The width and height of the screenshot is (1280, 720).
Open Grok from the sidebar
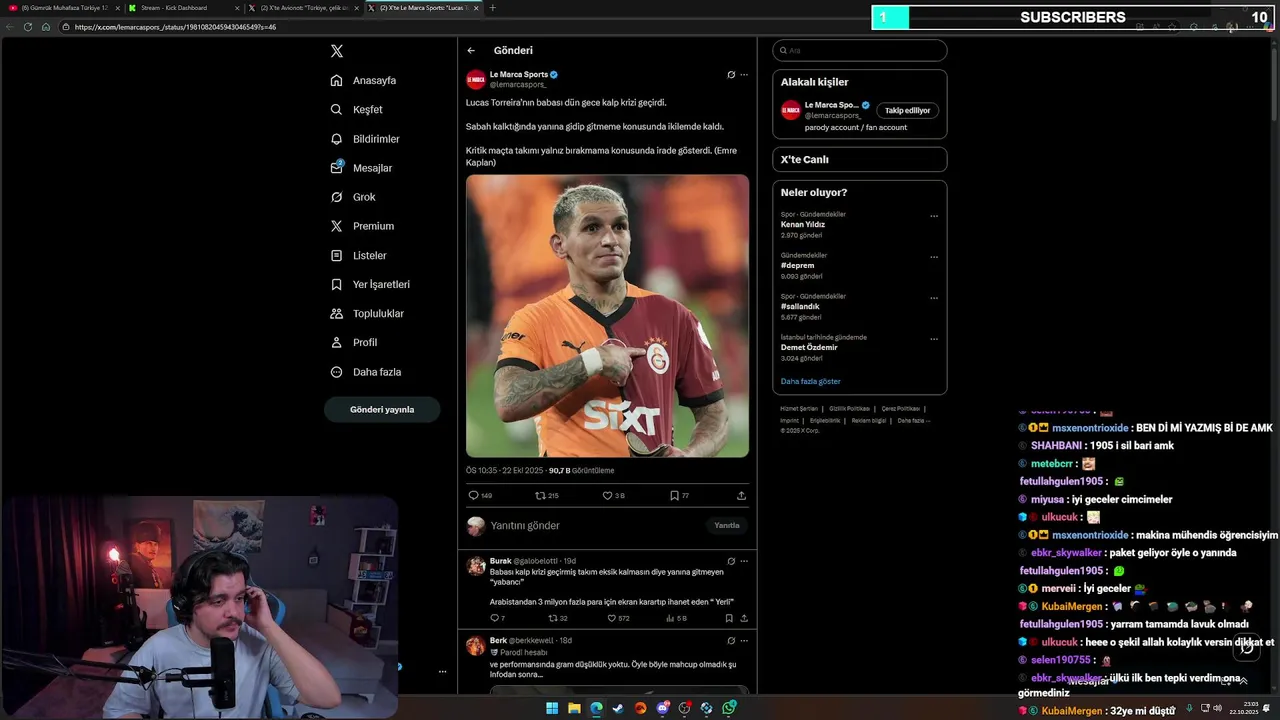[353, 197]
